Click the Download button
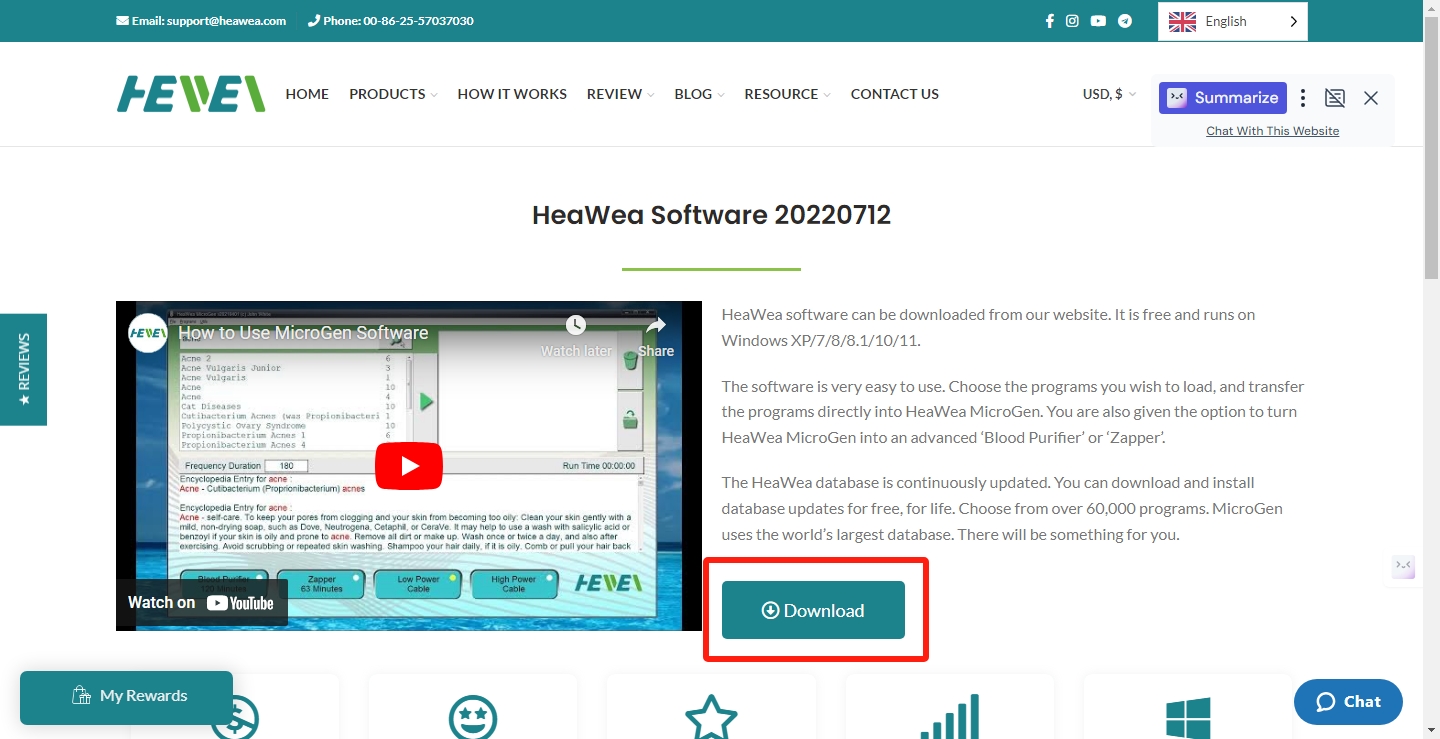Viewport: 1440px width, 739px height. tap(813, 610)
